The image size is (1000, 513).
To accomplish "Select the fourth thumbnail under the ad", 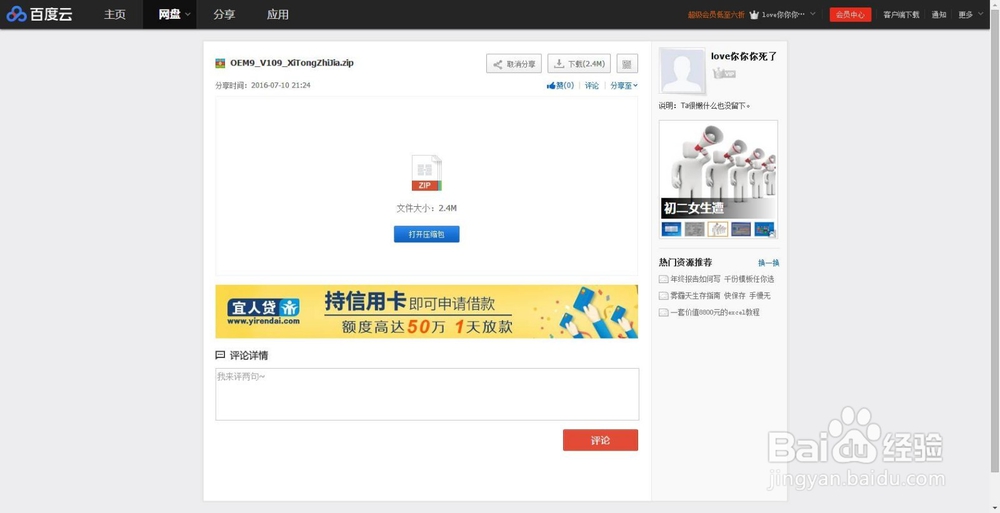I will pyautogui.click(x=741, y=229).
